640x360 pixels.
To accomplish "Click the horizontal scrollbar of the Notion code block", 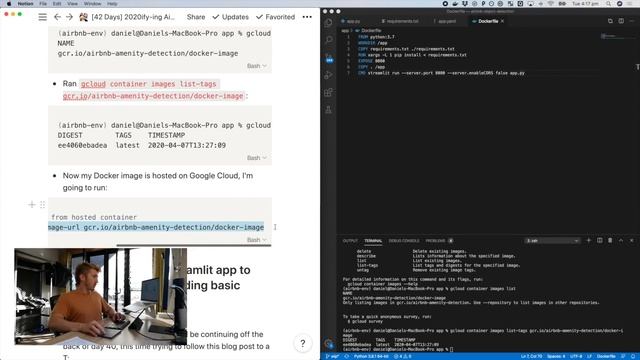I will [193, 245].
